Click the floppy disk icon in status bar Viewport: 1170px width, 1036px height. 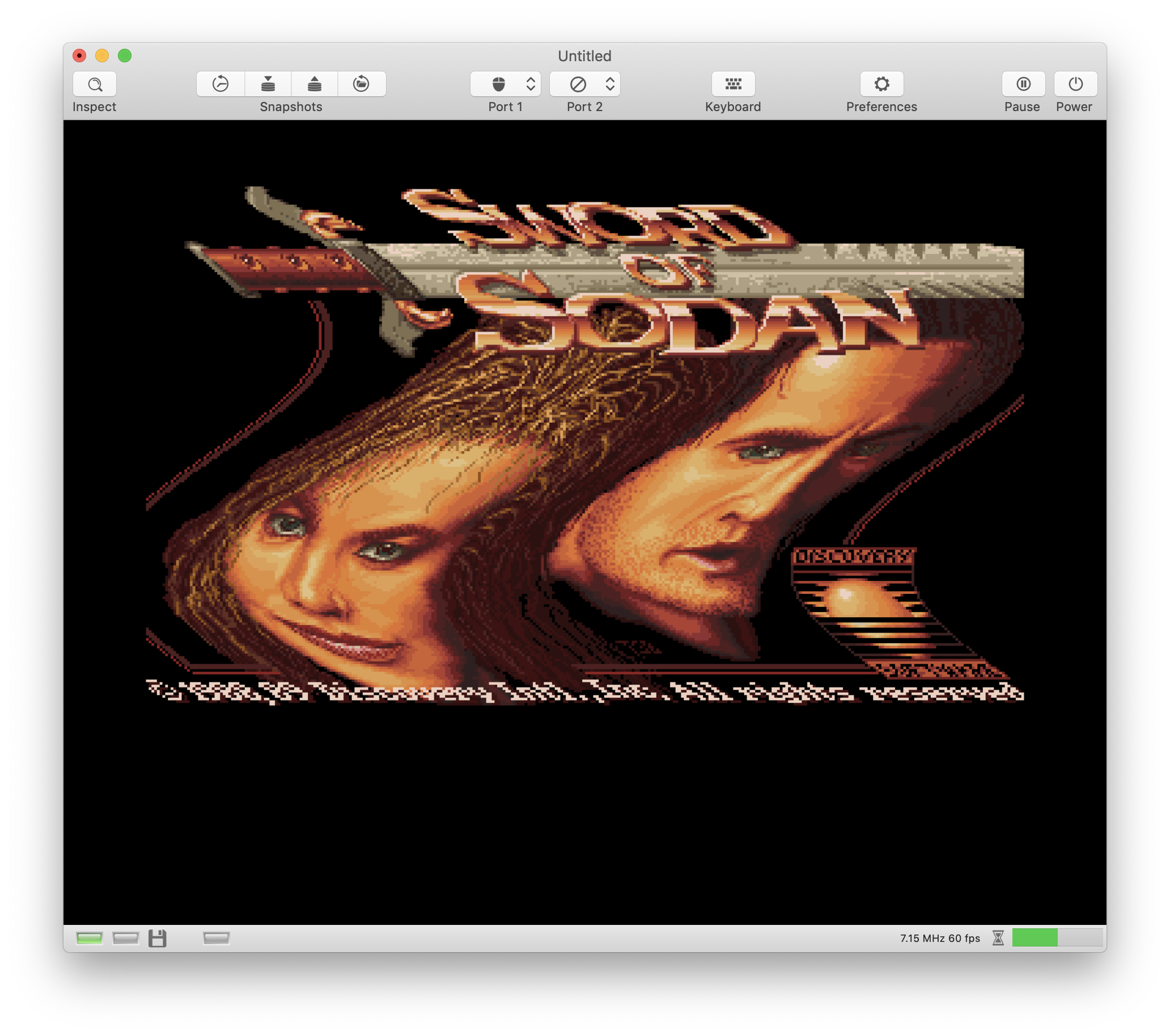pos(158,938)
